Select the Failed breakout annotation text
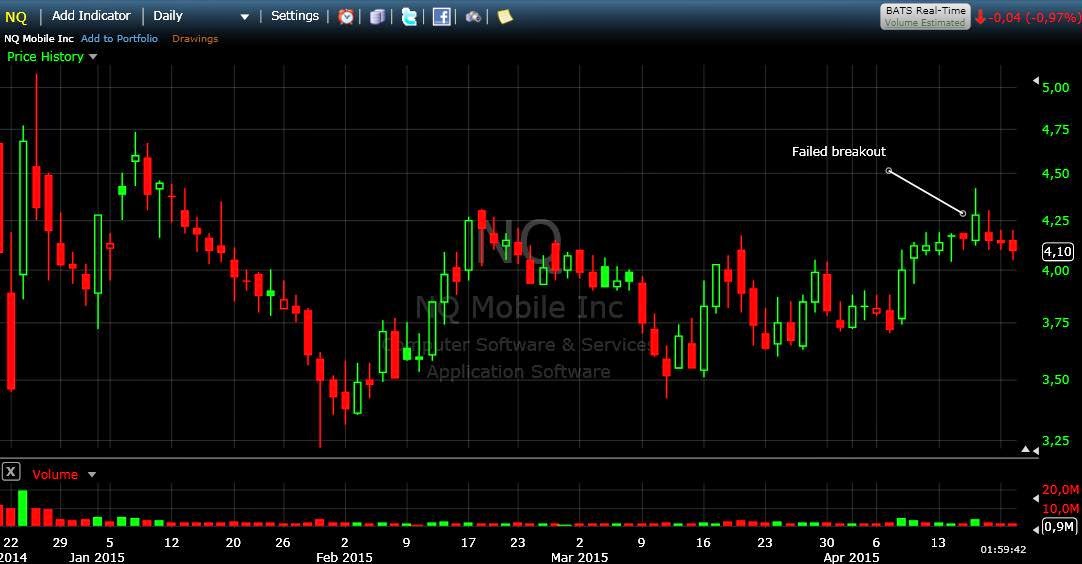 coord(838,152)
